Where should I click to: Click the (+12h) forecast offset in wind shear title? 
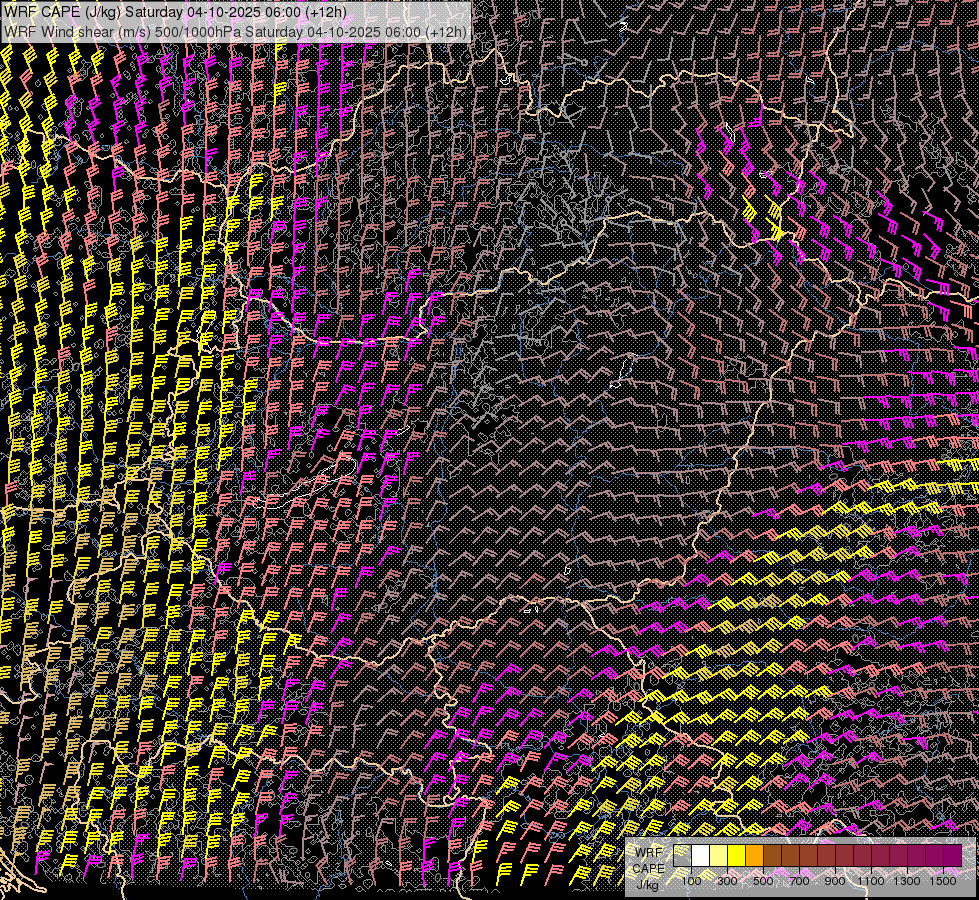point(446,32)
